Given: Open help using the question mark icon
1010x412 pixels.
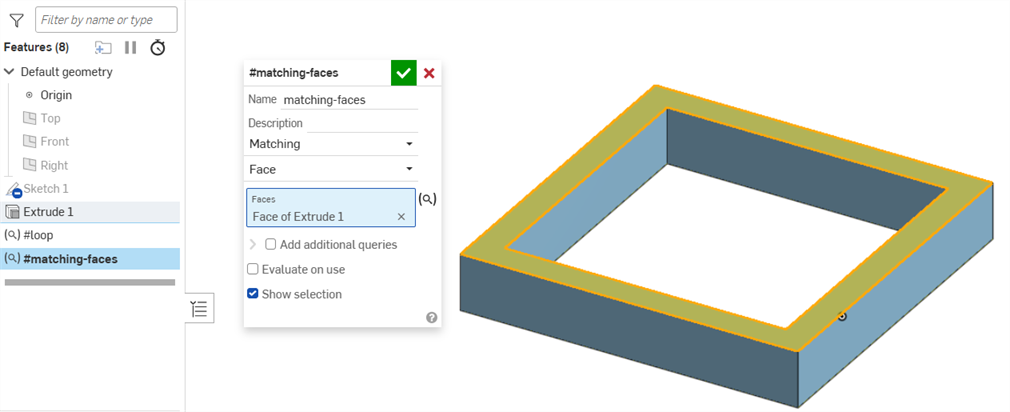Looking at the screenshot, I should (431, 317).
